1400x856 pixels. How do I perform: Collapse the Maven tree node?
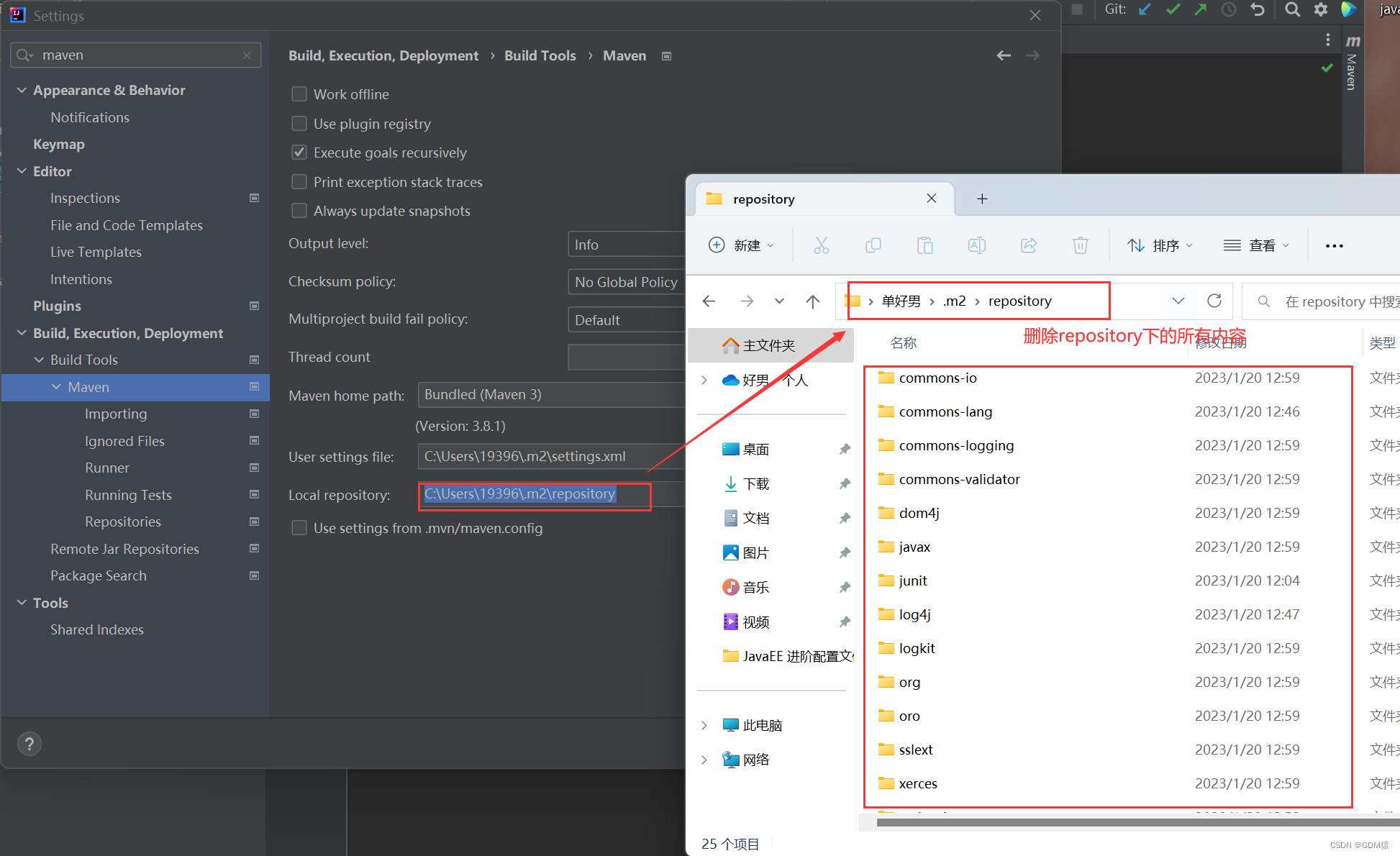[x=56, y=387]
